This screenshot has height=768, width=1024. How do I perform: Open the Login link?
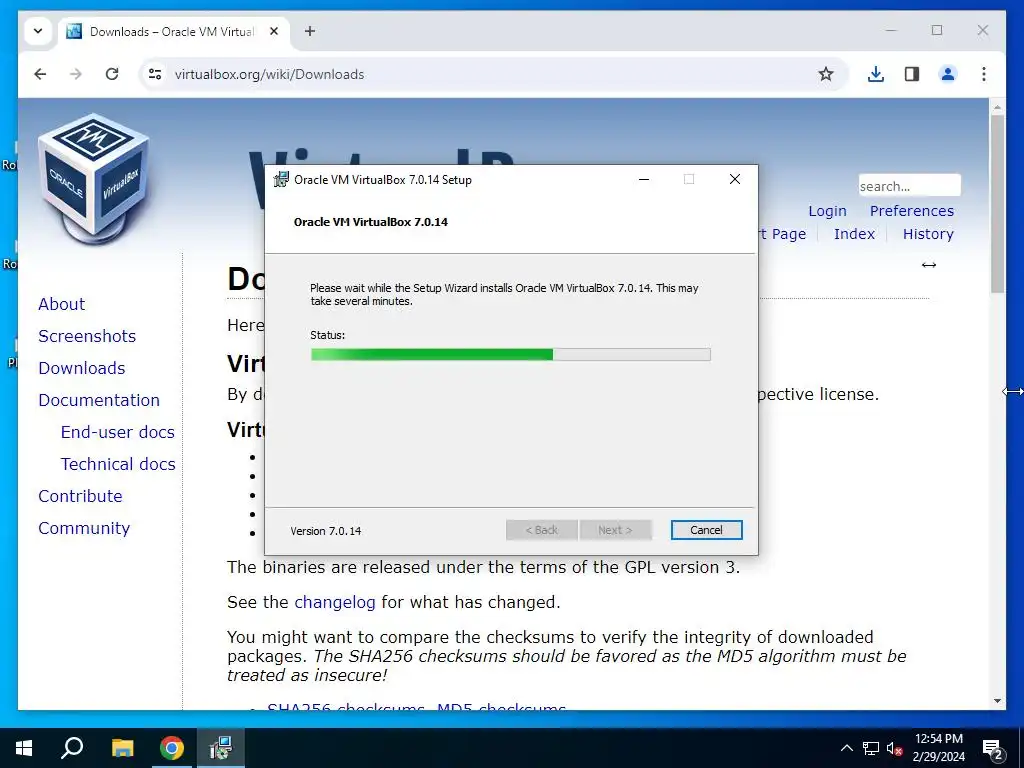(x=827, y=211)
